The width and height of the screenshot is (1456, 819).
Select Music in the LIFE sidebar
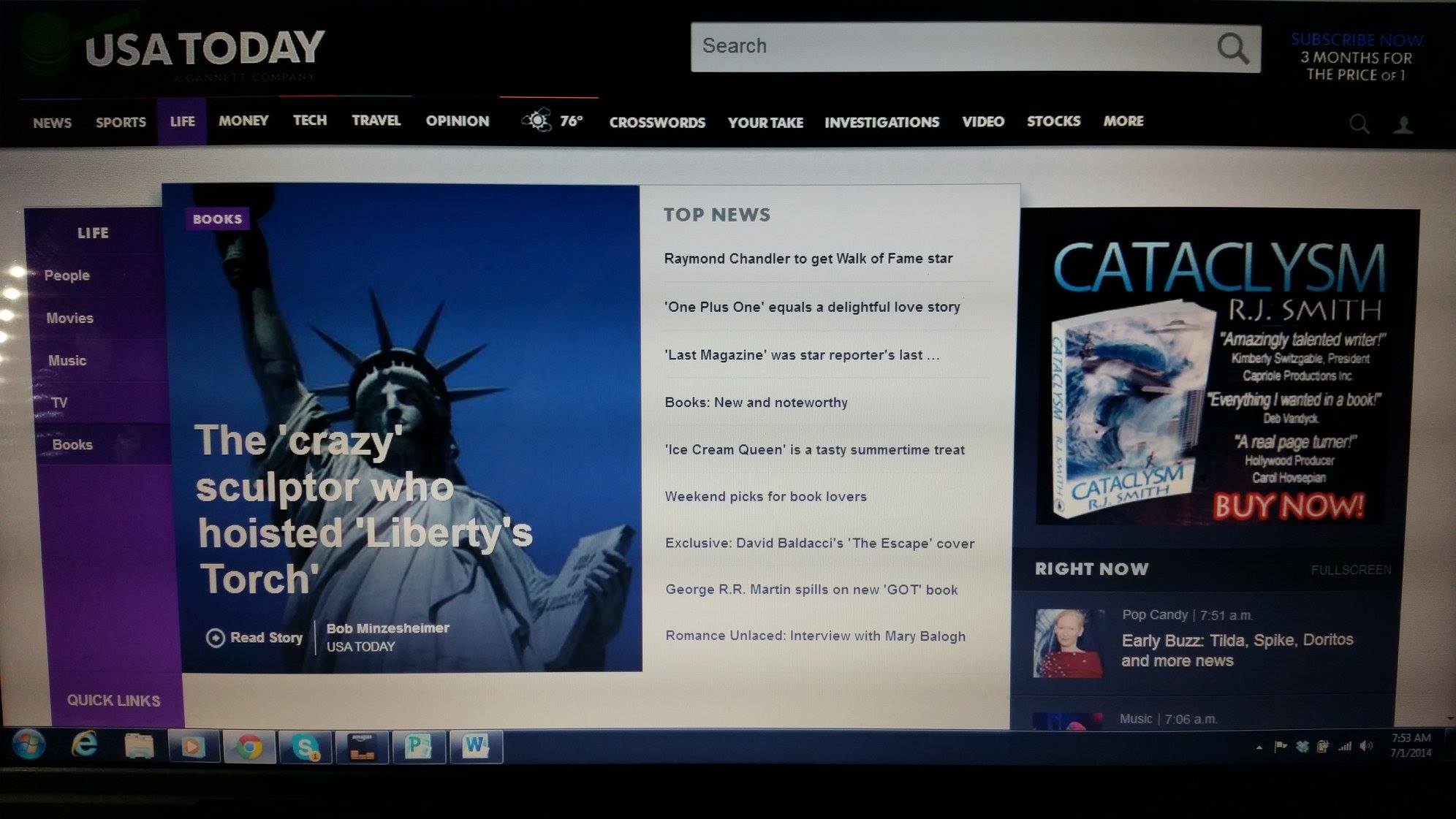click(67, 360)
